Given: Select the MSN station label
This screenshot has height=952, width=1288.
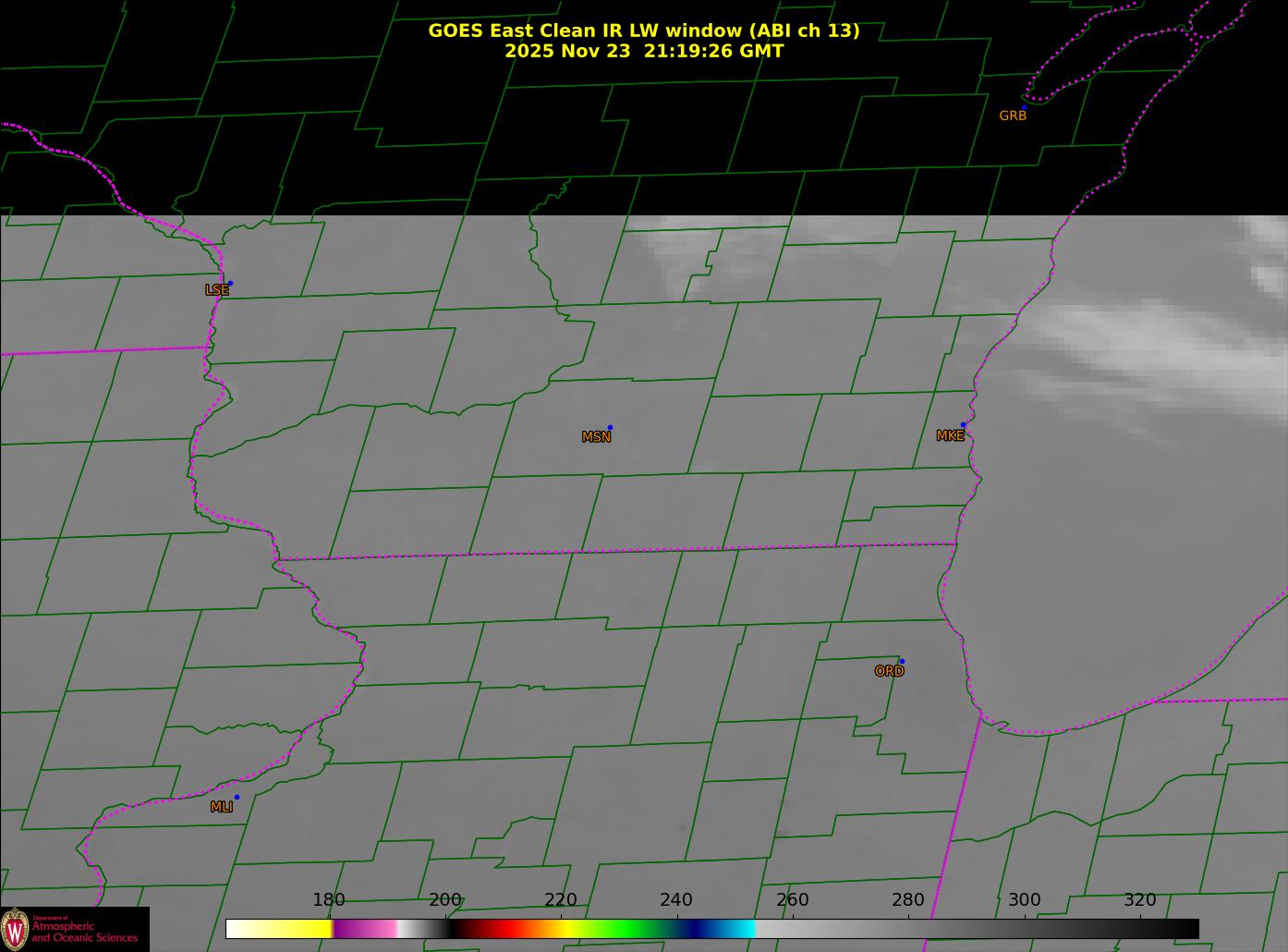Looking at the screenshot, I should pos(596,437).
